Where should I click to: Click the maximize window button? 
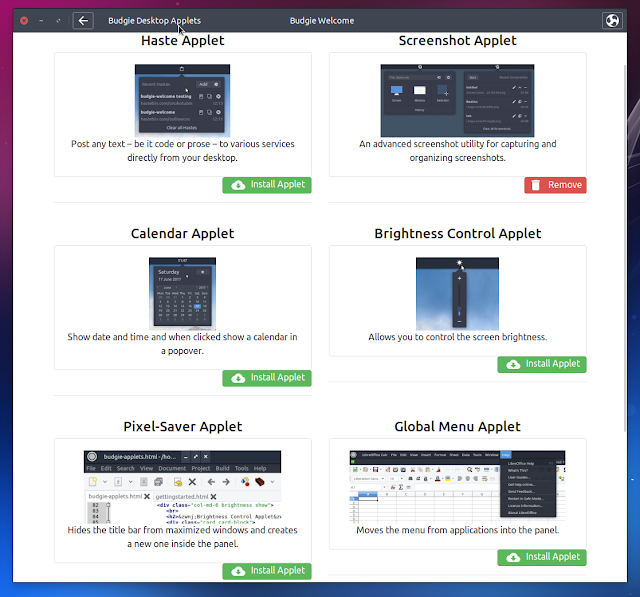(x=58, y=20)
